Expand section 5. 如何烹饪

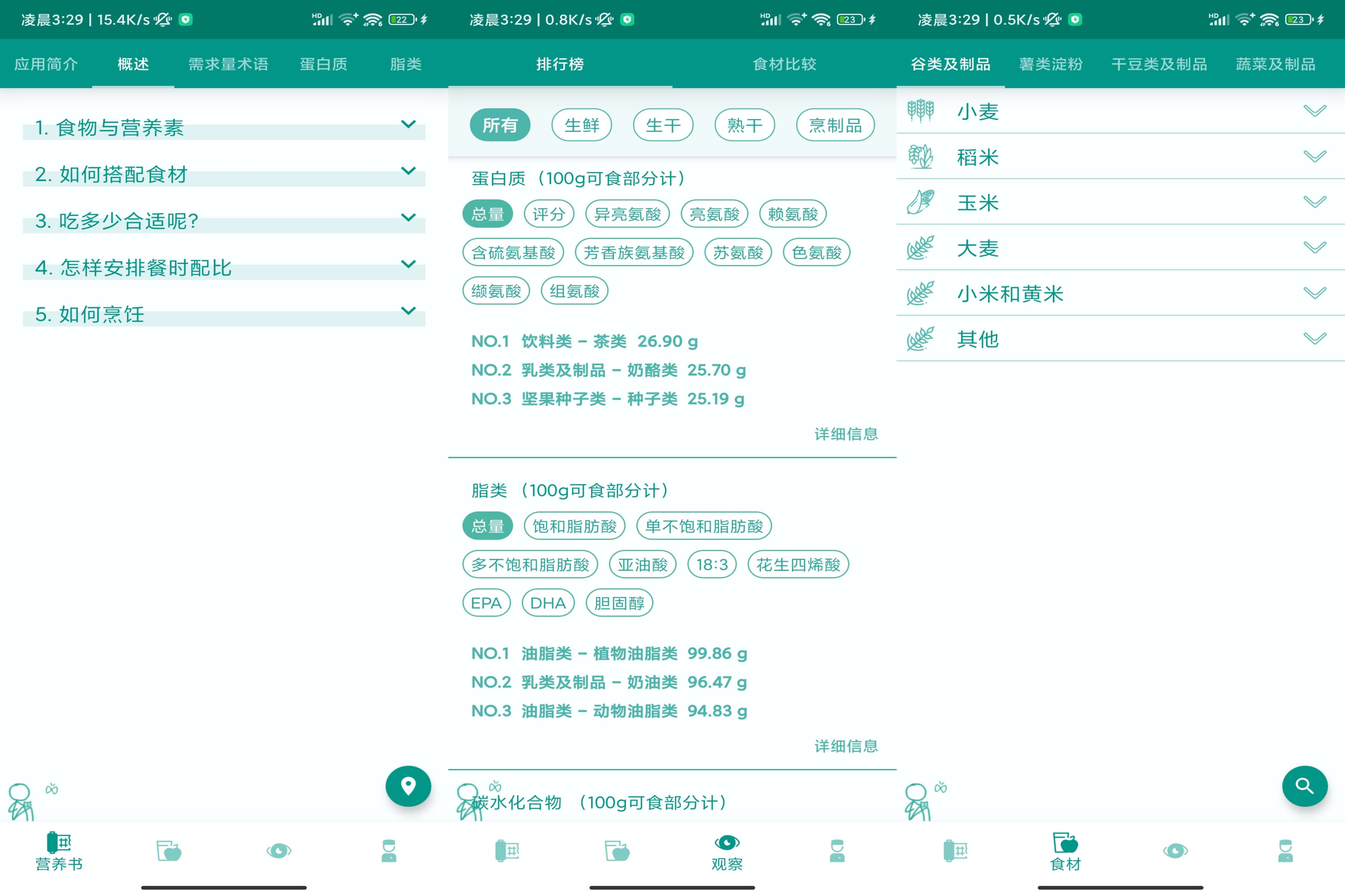[x=224, y=314]
